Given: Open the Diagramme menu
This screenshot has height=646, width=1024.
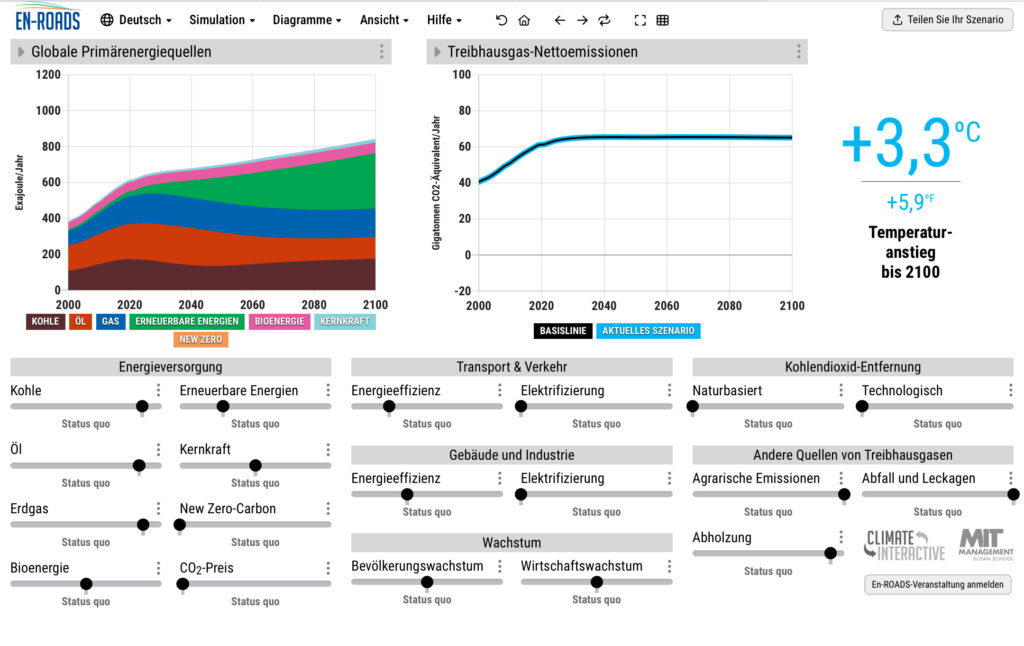Looking at the screenshot, I should (x=307, y=20).
